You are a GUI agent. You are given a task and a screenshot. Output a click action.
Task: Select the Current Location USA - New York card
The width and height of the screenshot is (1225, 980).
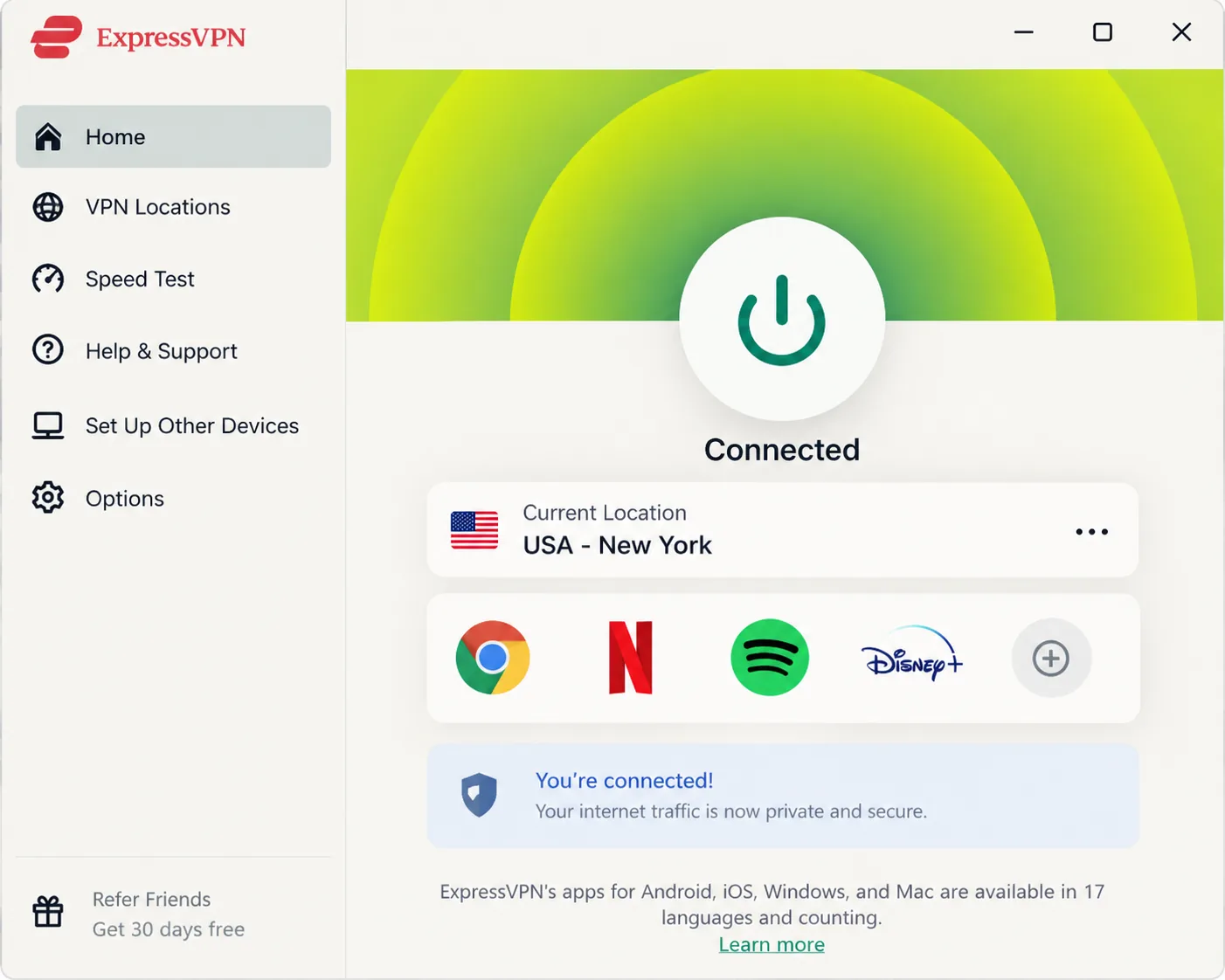point(782,529)
